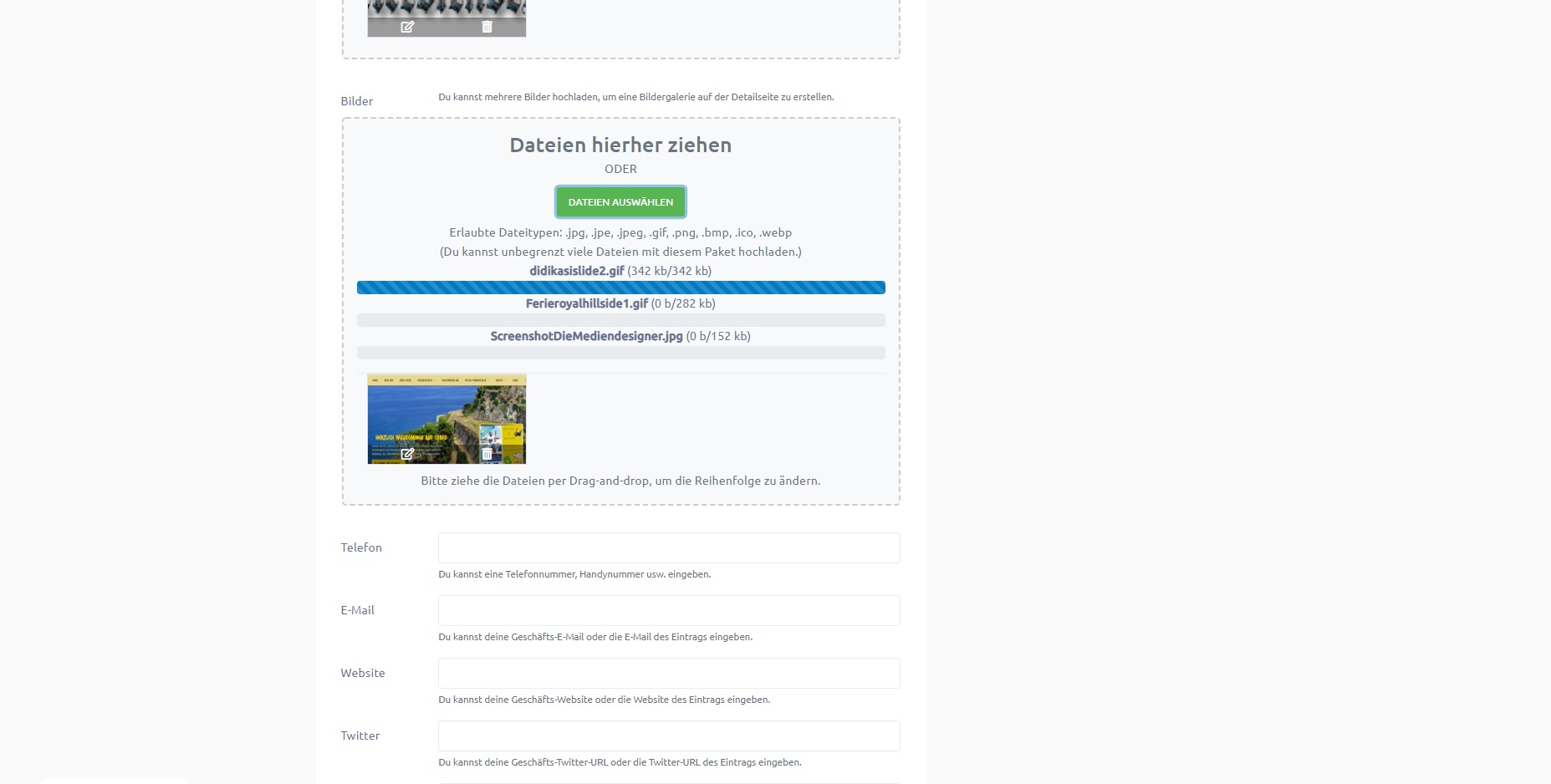This screenshot has width=1551, height=784.
Task: Click edit icon on the top cropped thumbnail
Action: point(407,27)
